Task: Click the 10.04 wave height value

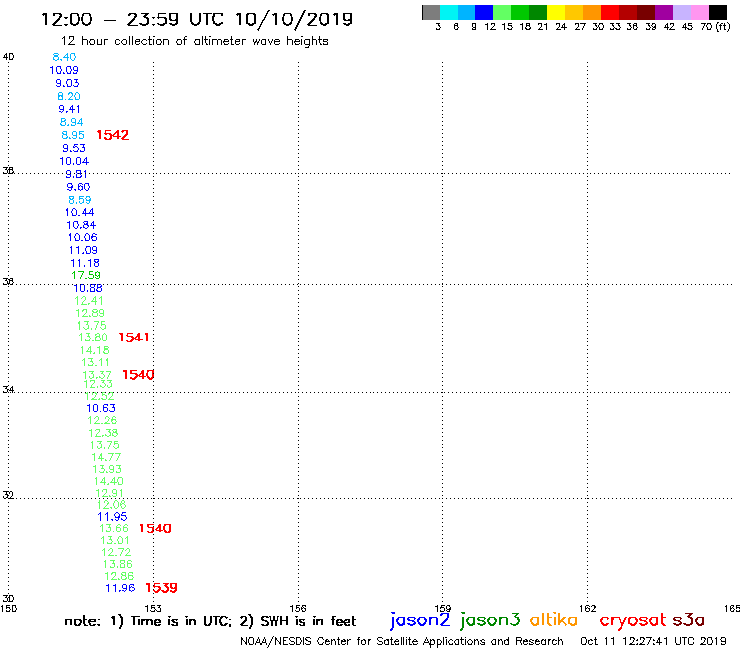Action: tap(74, 161)
